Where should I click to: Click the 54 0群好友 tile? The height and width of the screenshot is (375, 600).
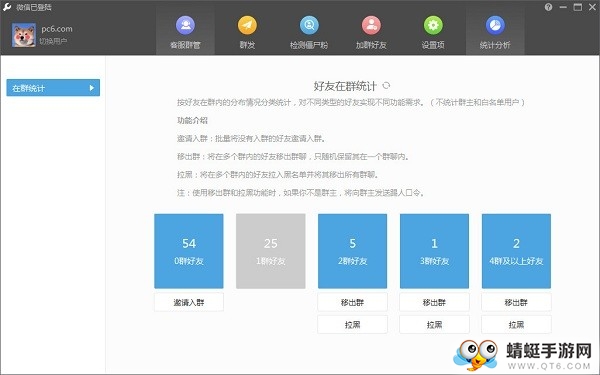click(x=189, y=251)
